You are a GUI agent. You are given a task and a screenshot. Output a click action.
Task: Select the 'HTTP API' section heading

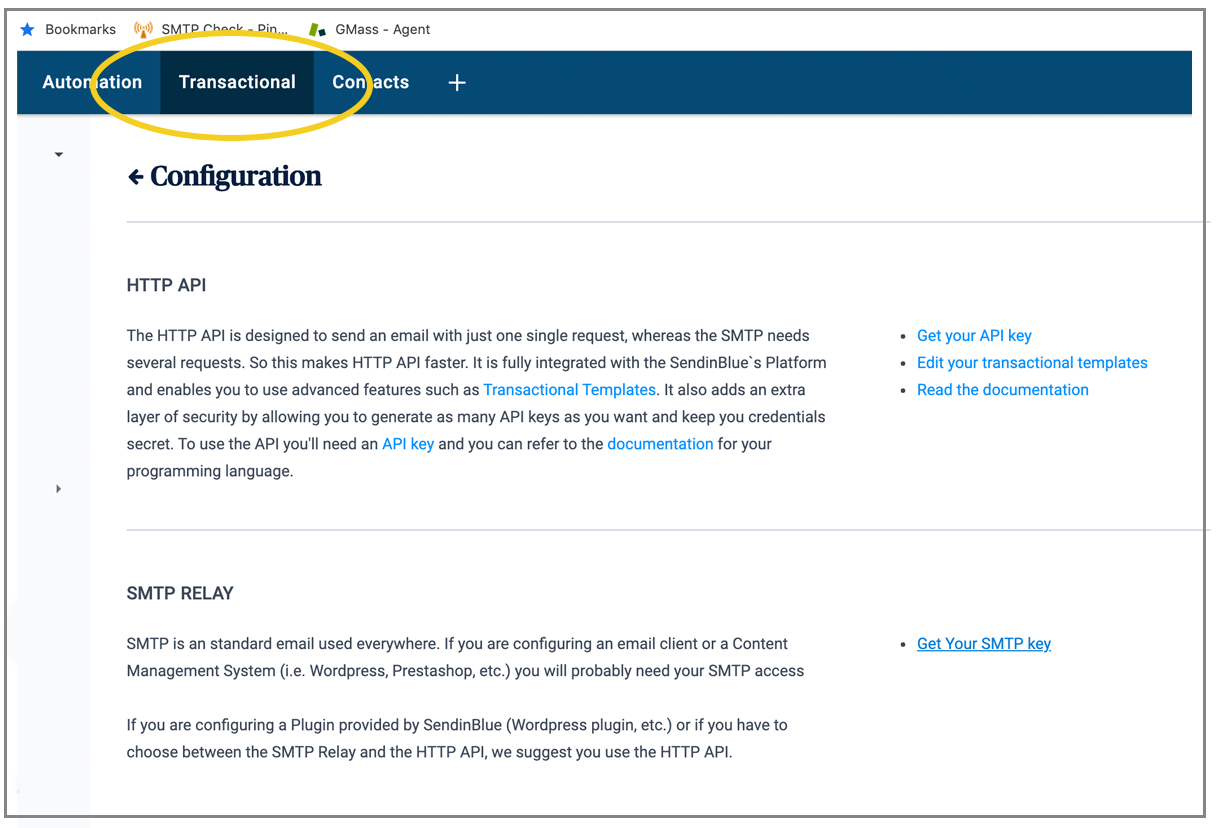pyautogui.click(x=166, y=286)
